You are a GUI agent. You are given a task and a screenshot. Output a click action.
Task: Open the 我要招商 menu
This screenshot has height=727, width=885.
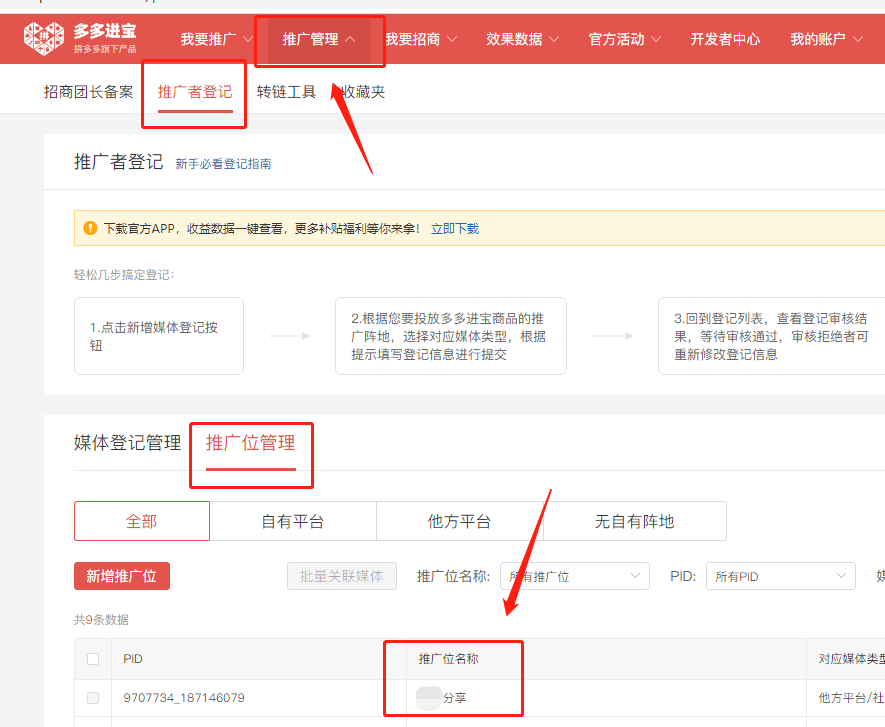point(413,39)
